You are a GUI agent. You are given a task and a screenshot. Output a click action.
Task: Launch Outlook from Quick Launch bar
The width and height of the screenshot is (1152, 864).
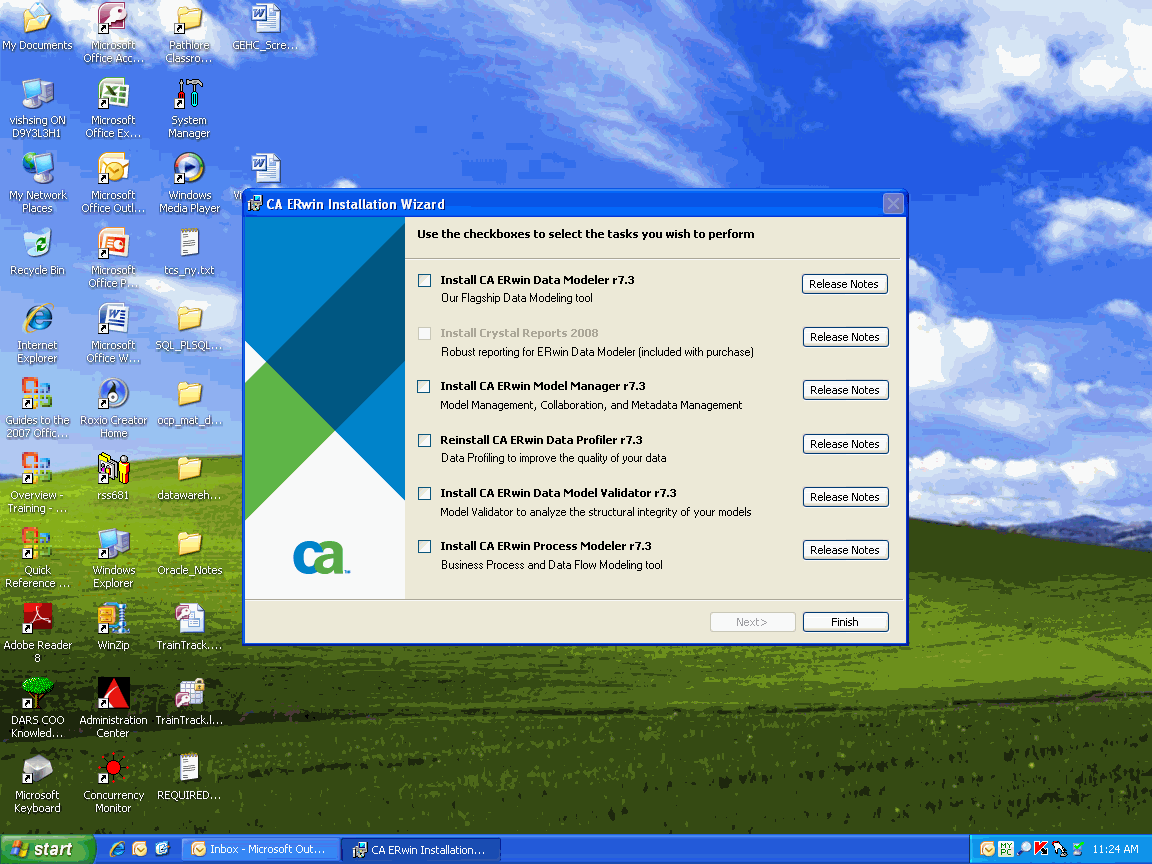tap(140, 849)
